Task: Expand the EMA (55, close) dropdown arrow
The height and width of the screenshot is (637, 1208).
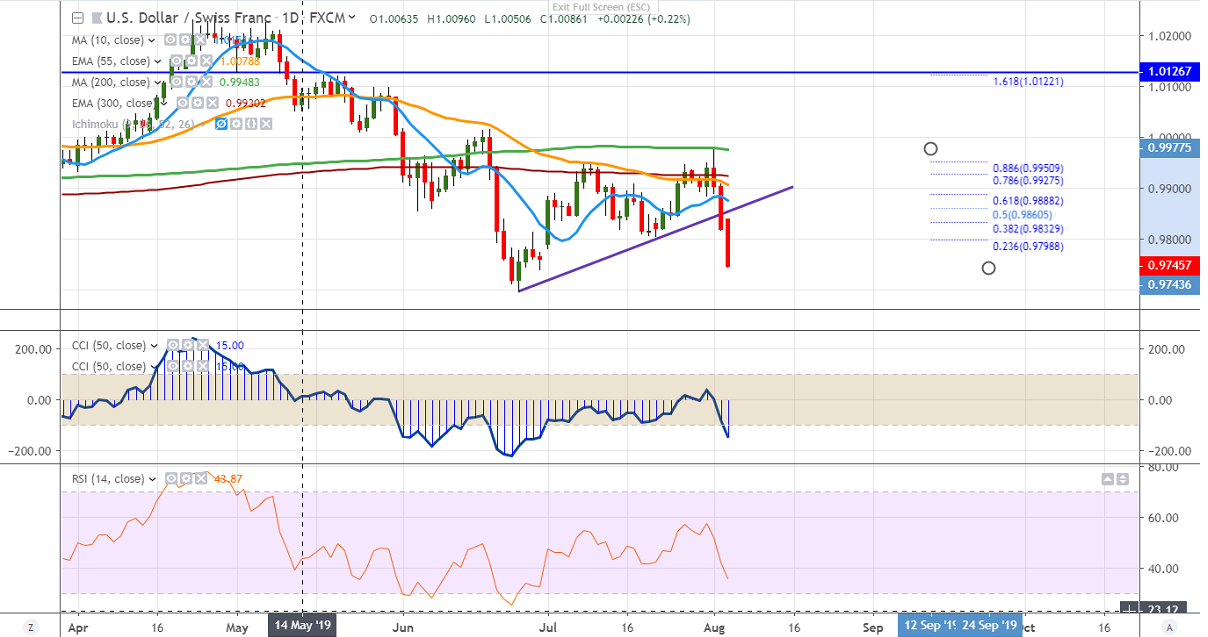Action: [158, 61]
